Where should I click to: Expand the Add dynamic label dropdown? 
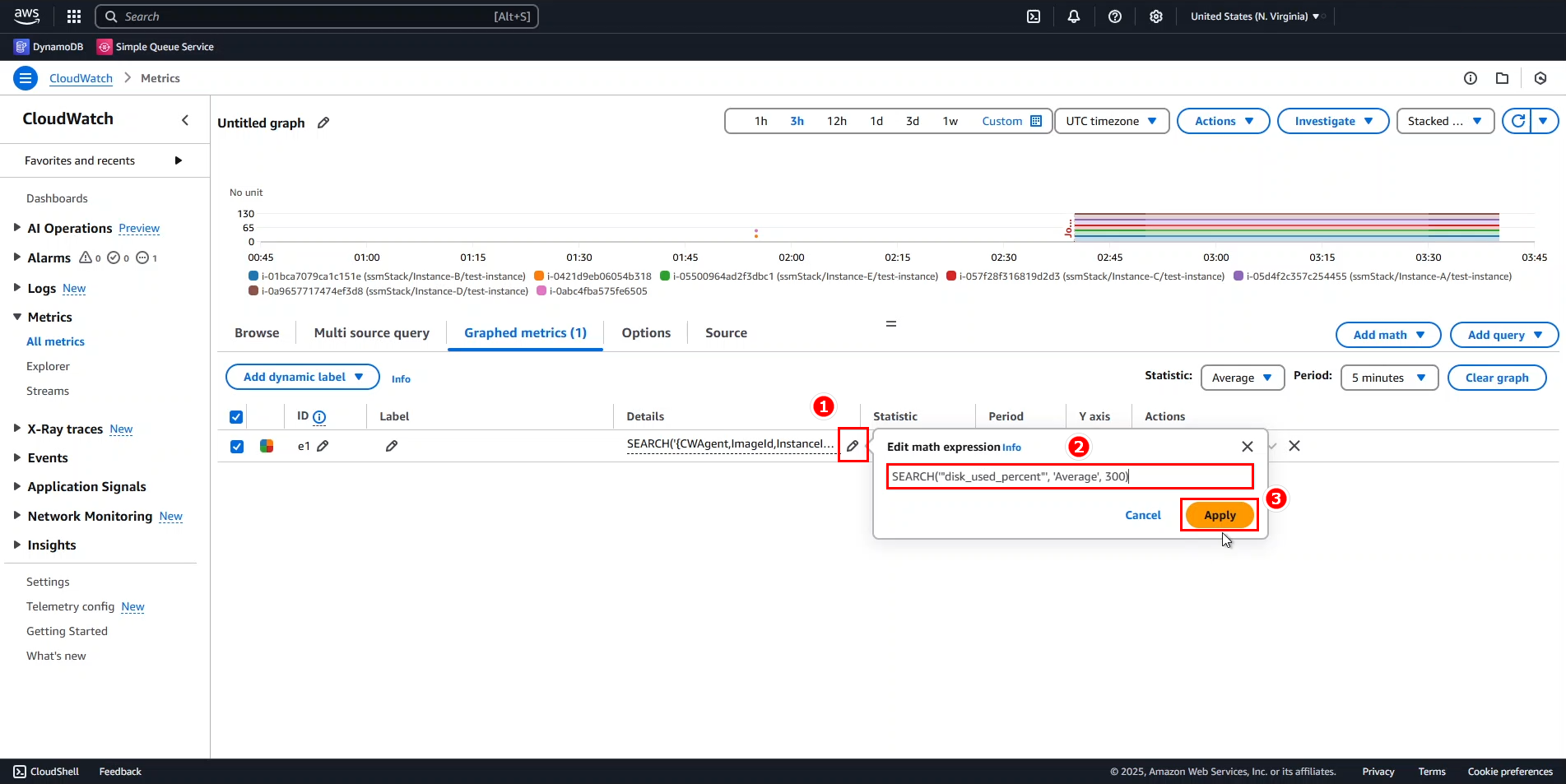pyautogui.click(x=302, y=377)
